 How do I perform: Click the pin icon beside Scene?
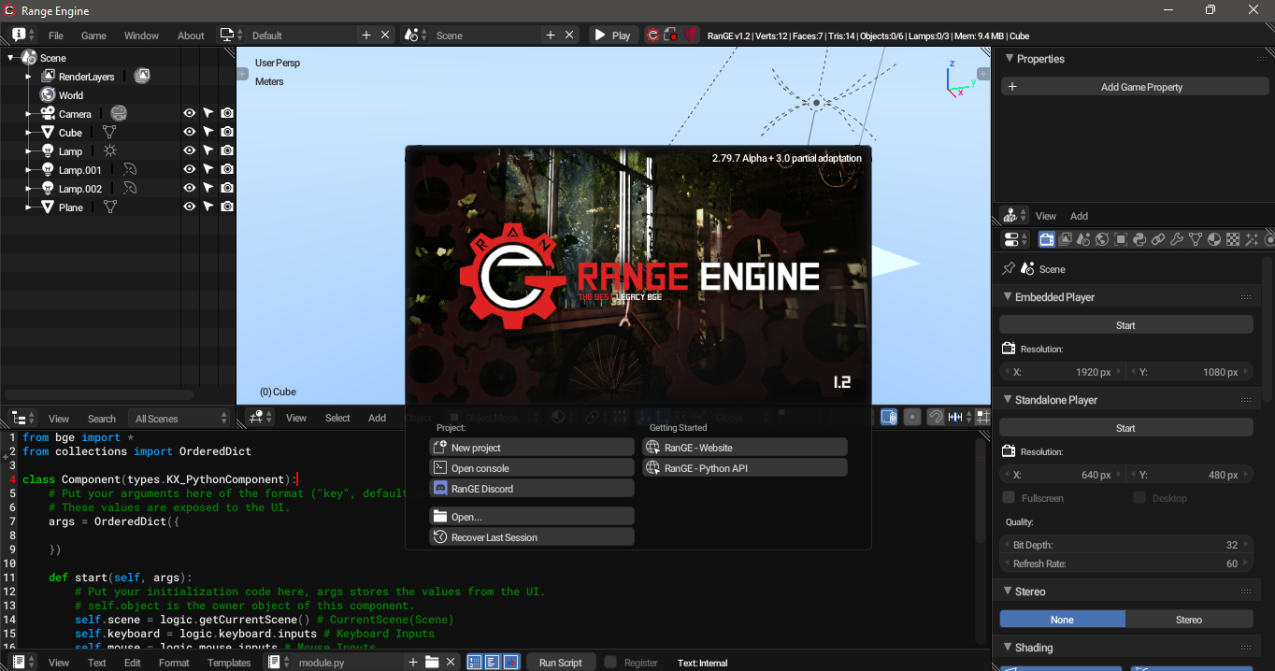coord(1008,269)
